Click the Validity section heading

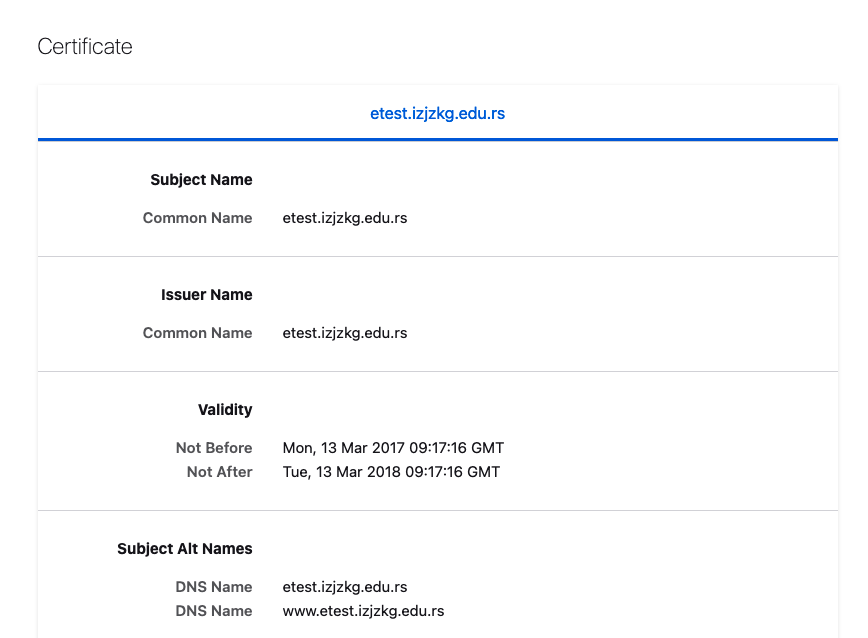point(225,410)
